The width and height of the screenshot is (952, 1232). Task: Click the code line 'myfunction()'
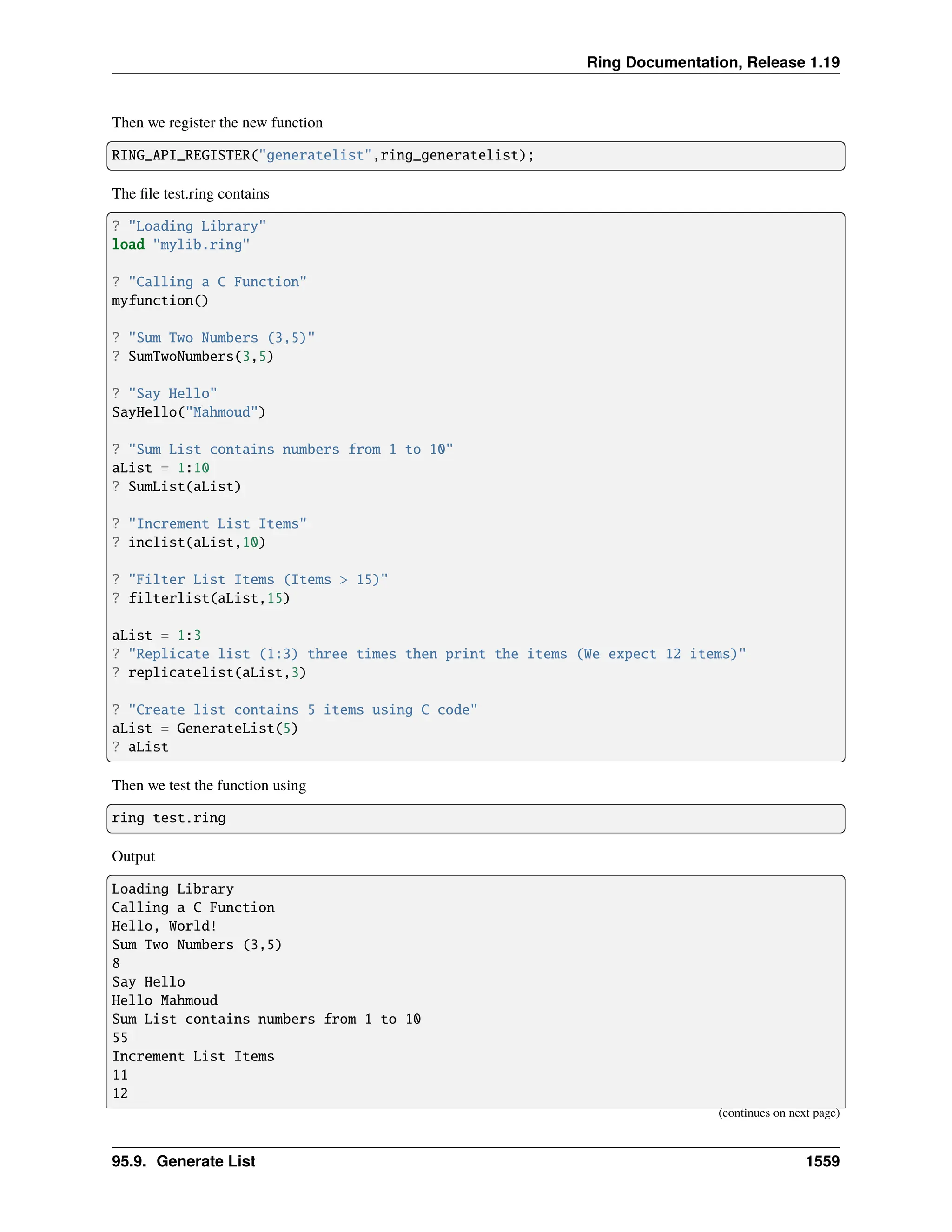[160, 301]
